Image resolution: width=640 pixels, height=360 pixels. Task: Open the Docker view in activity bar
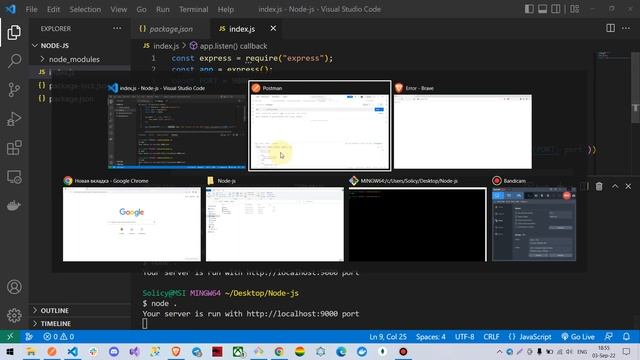(x=14, y=205)
